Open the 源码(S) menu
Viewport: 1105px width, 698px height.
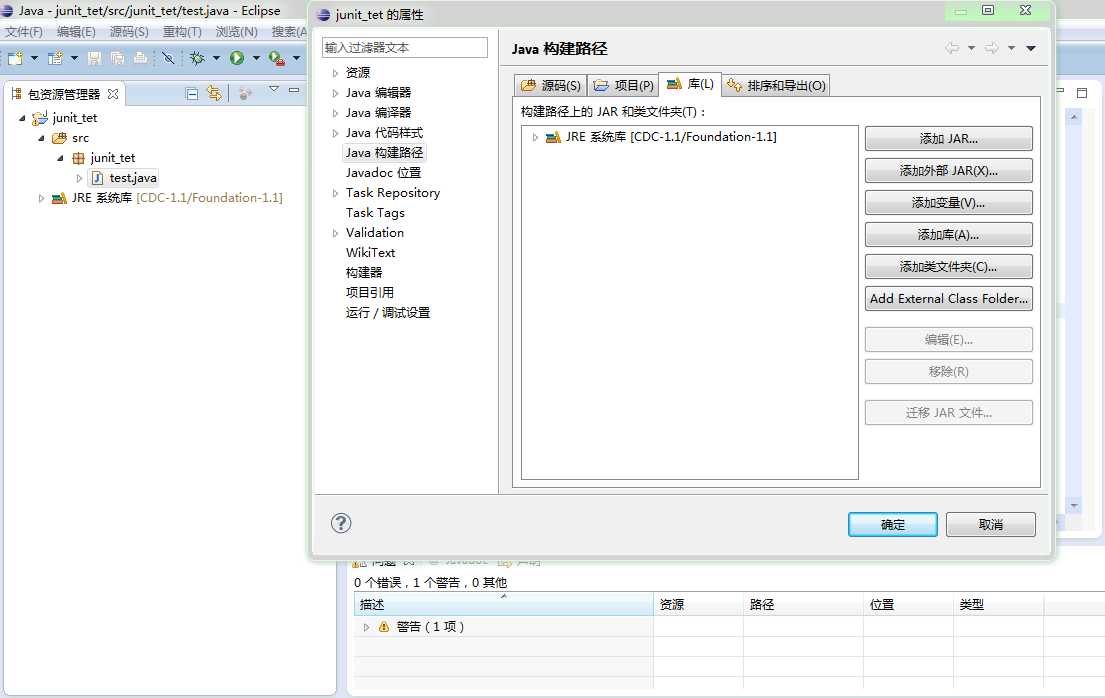click(129, 32)
